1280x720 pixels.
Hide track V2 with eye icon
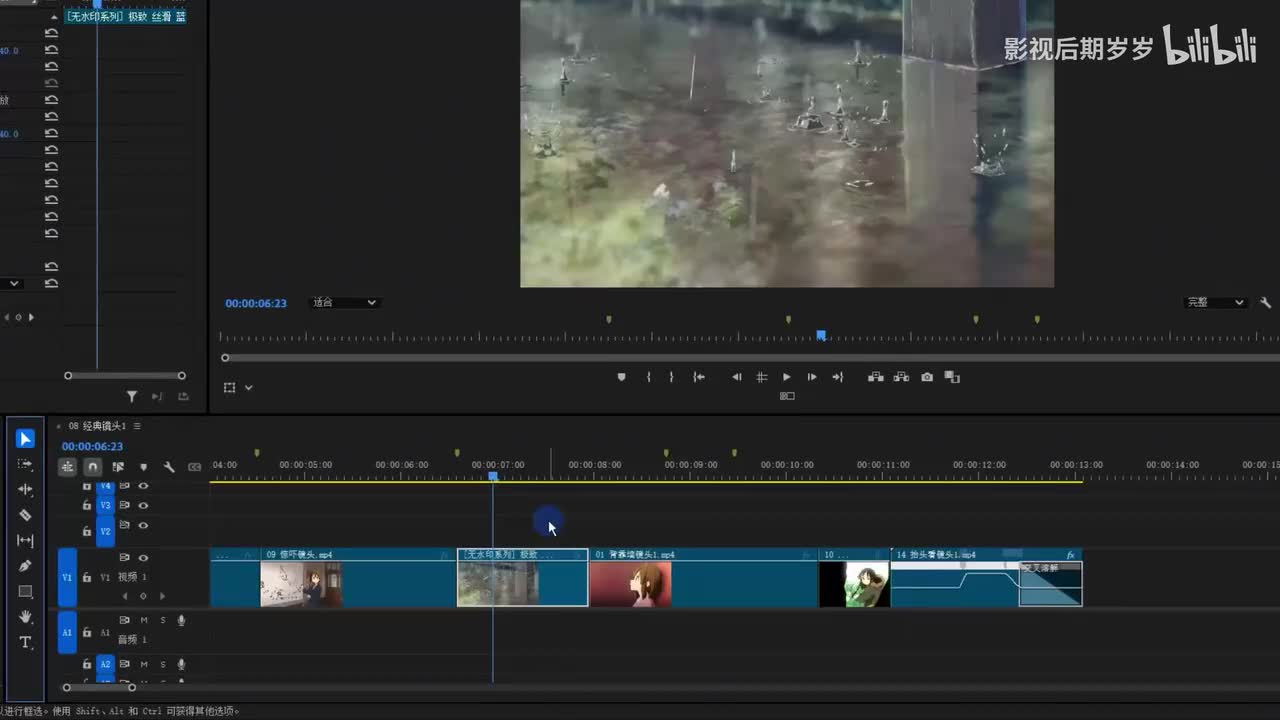[x=144, y=525]
